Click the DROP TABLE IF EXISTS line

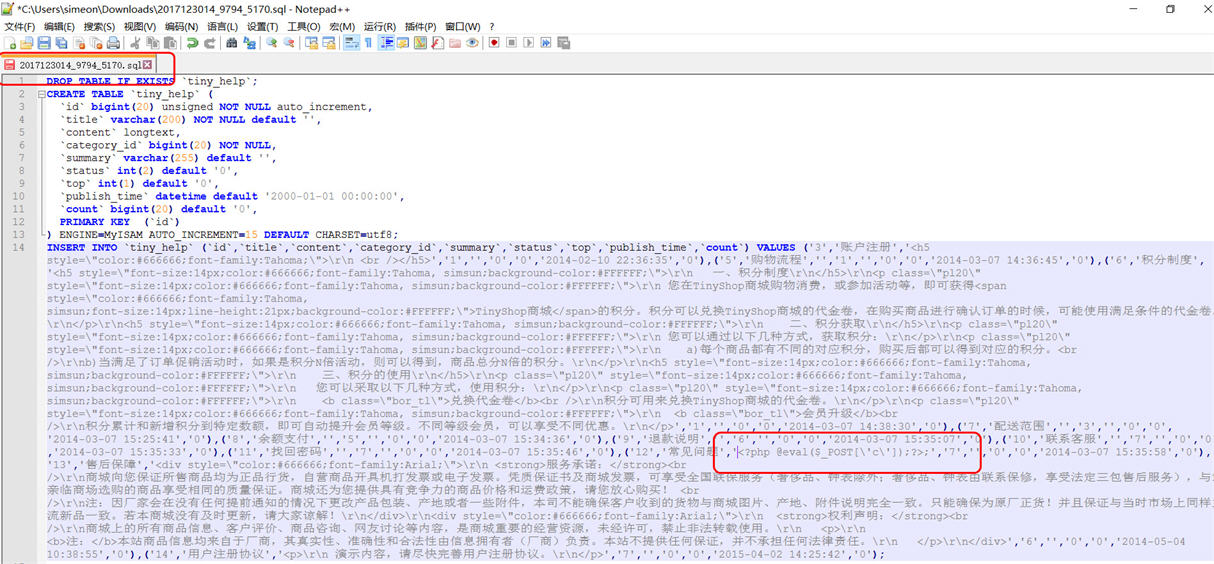click(152, 81)
